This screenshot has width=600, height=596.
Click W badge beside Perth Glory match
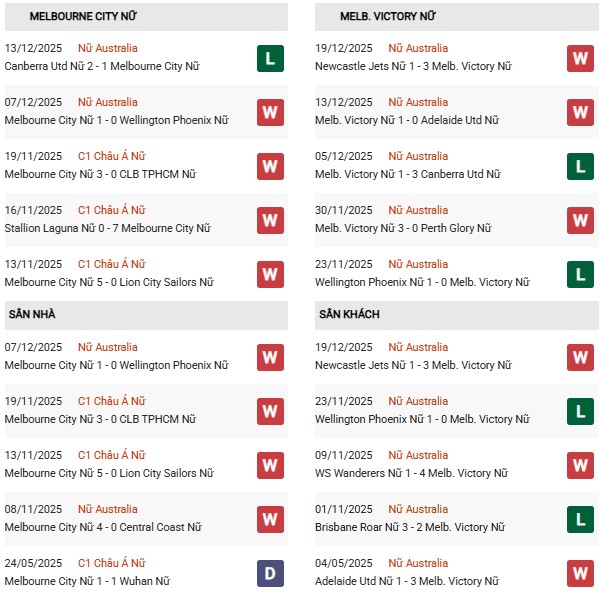click(x=580, y=220)
